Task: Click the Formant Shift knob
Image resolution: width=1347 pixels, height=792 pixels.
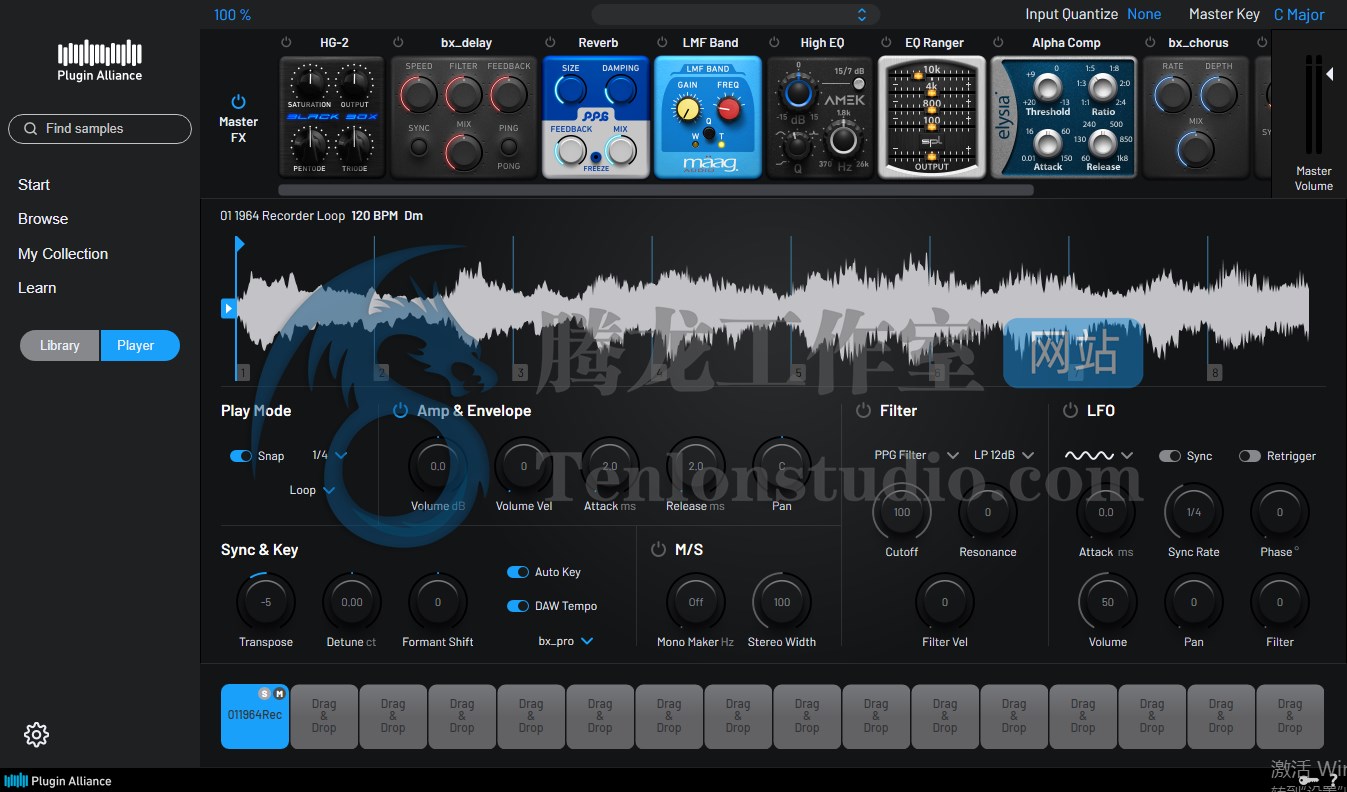Action: [x=438, y=602]
